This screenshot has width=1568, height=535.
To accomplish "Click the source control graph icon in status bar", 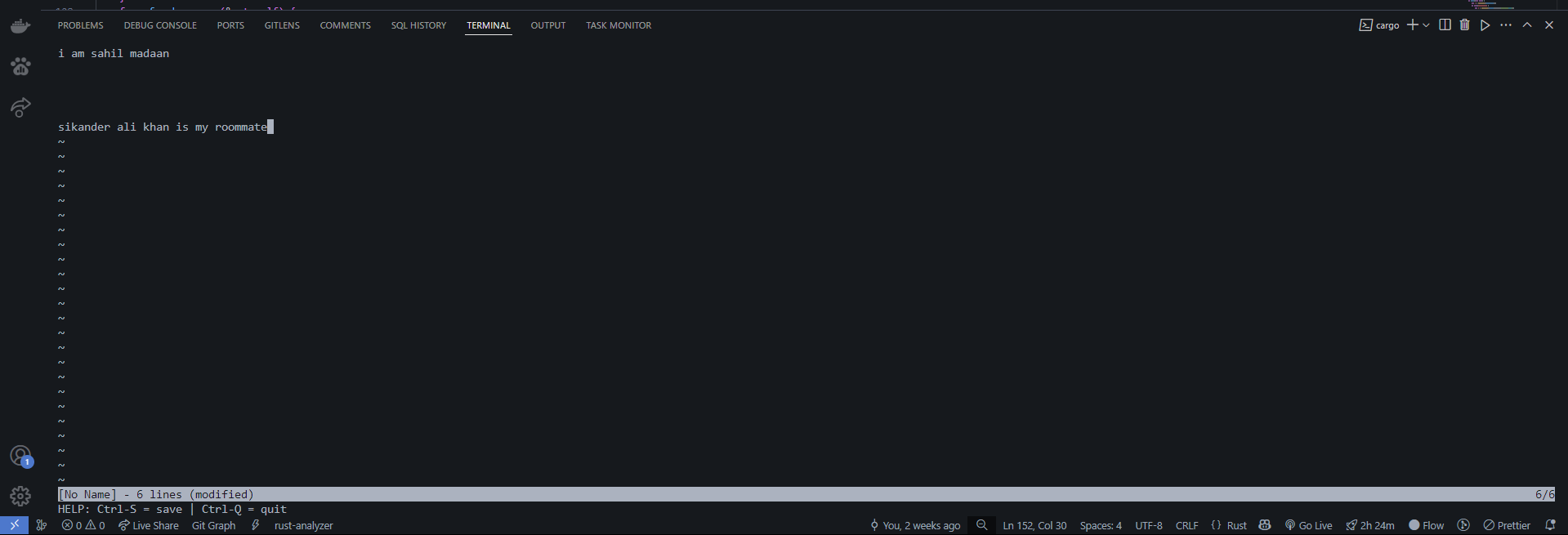I will tap(42, 525).
